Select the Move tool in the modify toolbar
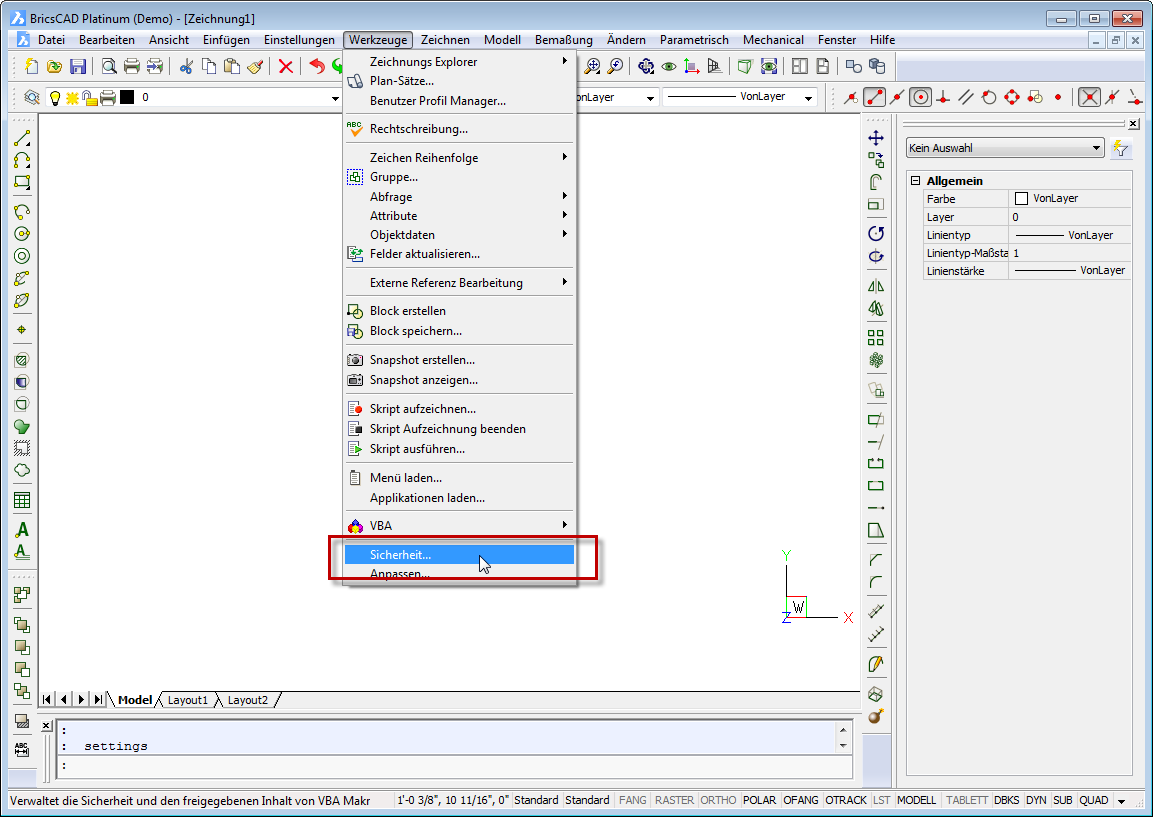This screenshot has width=1153, height=817. pyautogui.click(x=876, y=137)
